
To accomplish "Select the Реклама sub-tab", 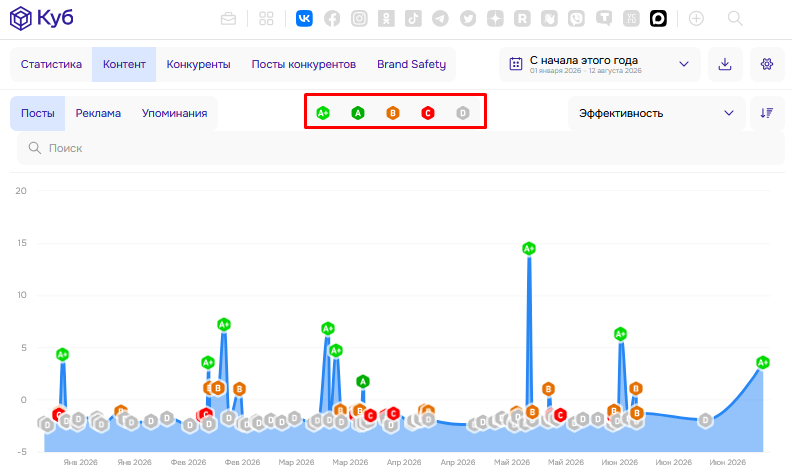I will pos(98,113).
